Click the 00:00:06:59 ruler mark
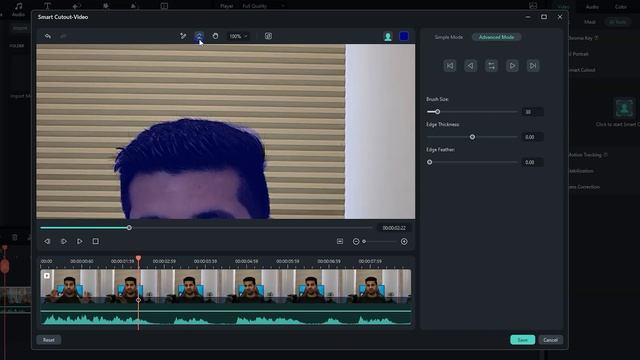The width and height of the screenshot is (640, 360). click(329, 261)
